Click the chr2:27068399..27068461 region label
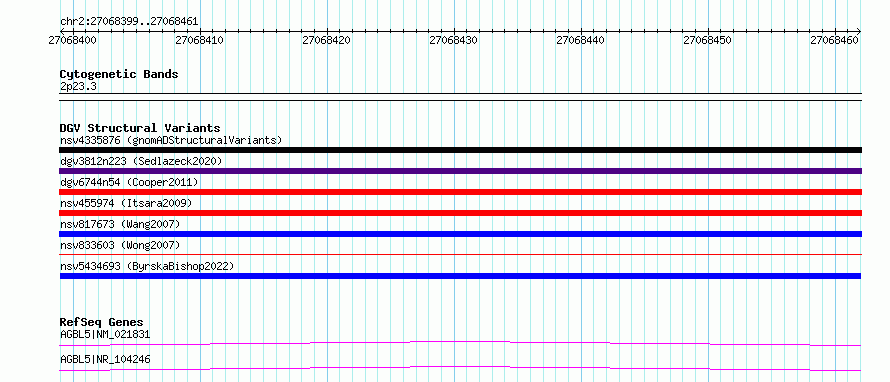Image resolution: width=890 pixels, height=382 pixels. tap(129, 22)
